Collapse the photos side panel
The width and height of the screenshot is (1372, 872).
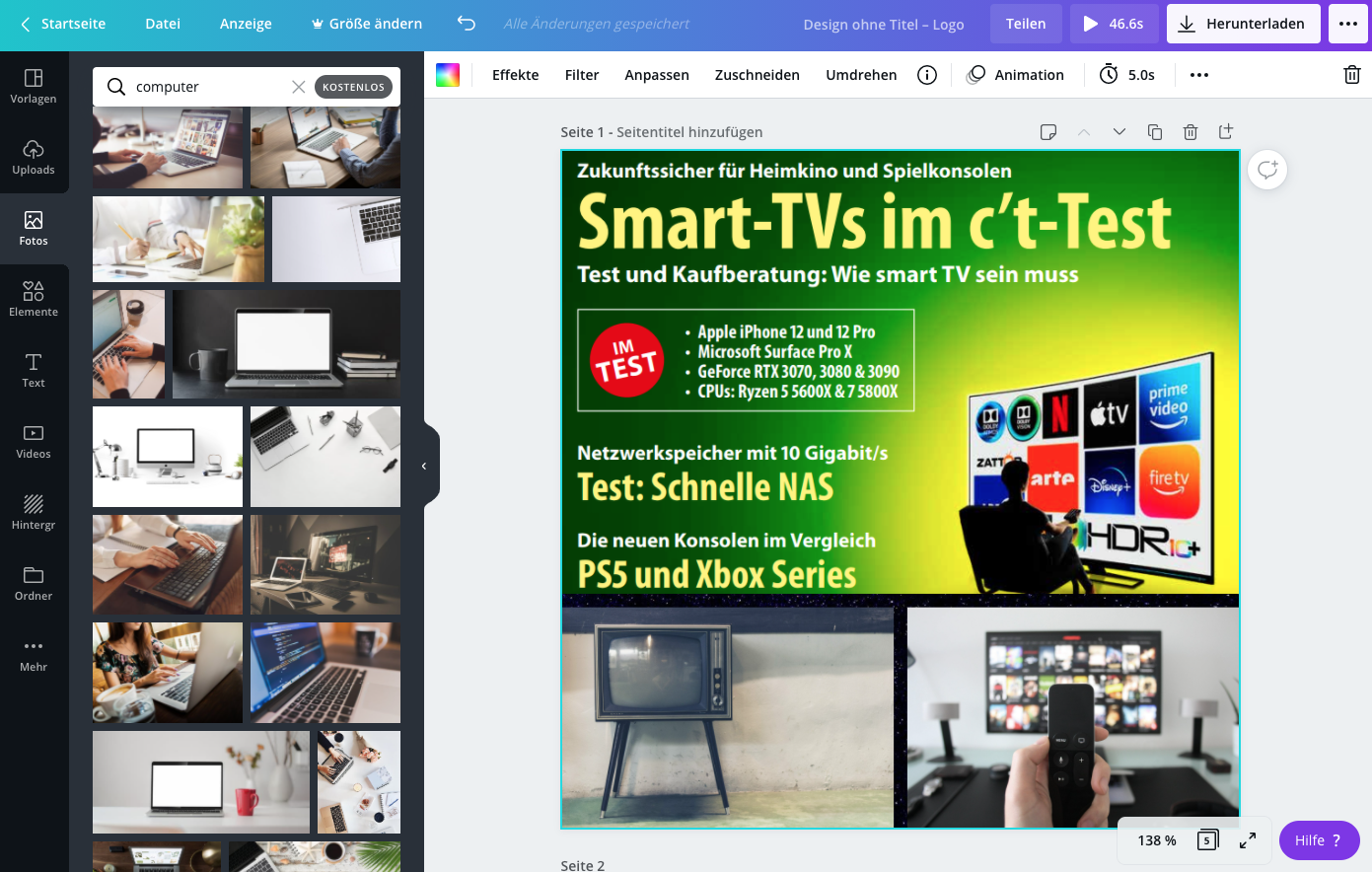tap(425, 466)
